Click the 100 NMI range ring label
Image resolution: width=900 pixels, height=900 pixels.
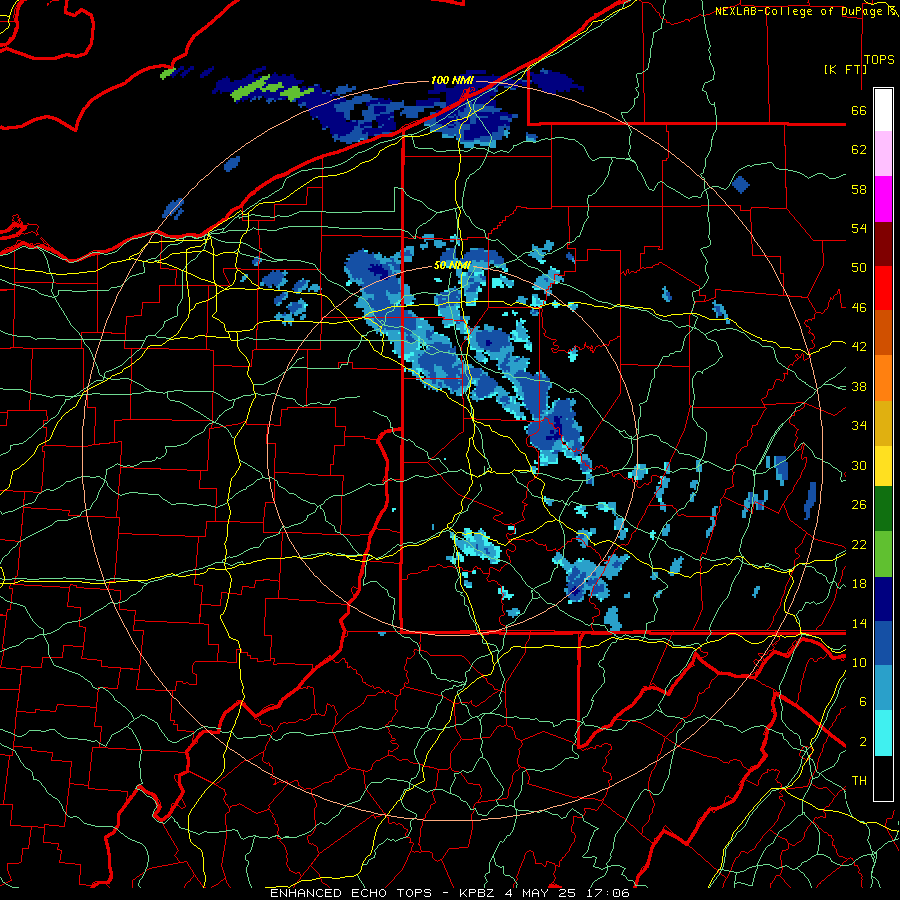[452, 80]
